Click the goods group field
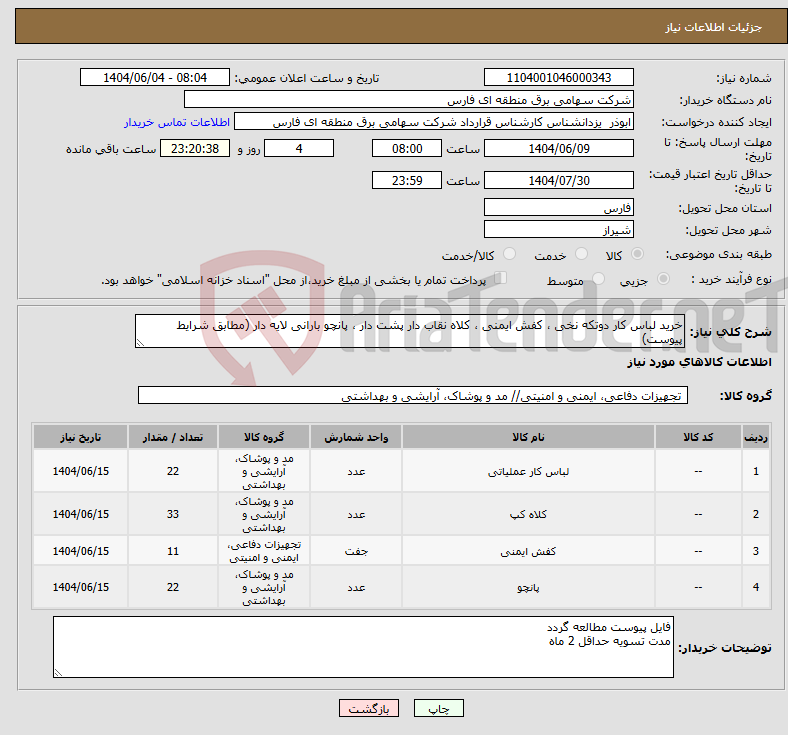 pyautogui.click(x=413, y=395)
